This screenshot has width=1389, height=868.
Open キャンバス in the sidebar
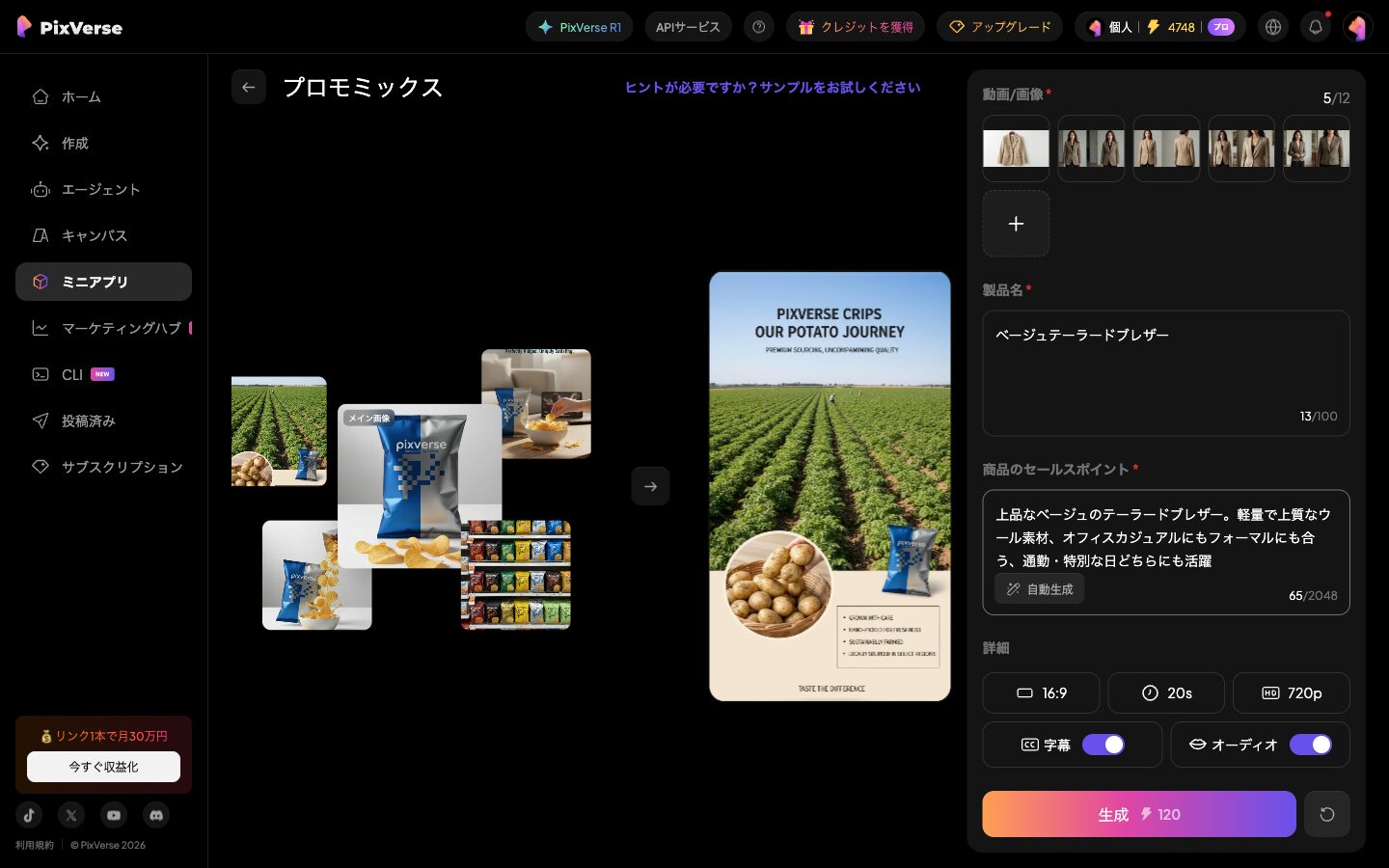pyautogui.click(x=103, y=235)
